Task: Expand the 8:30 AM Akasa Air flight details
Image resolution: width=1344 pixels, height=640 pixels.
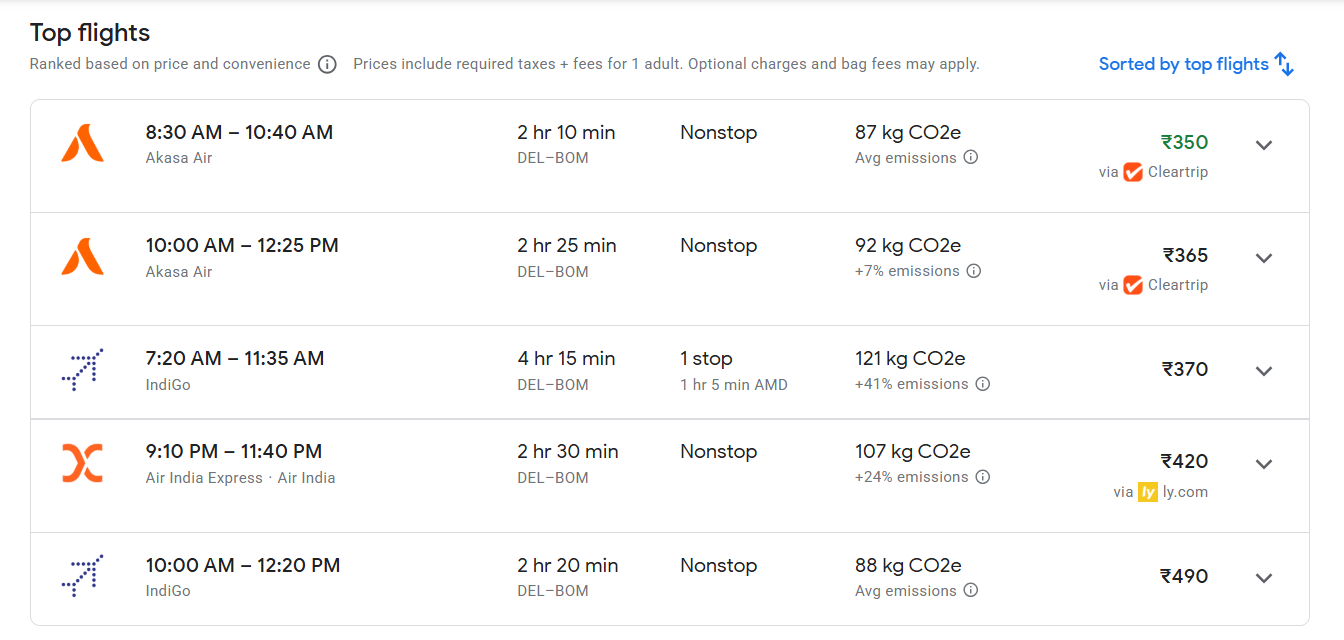Action: point(1264,145)
